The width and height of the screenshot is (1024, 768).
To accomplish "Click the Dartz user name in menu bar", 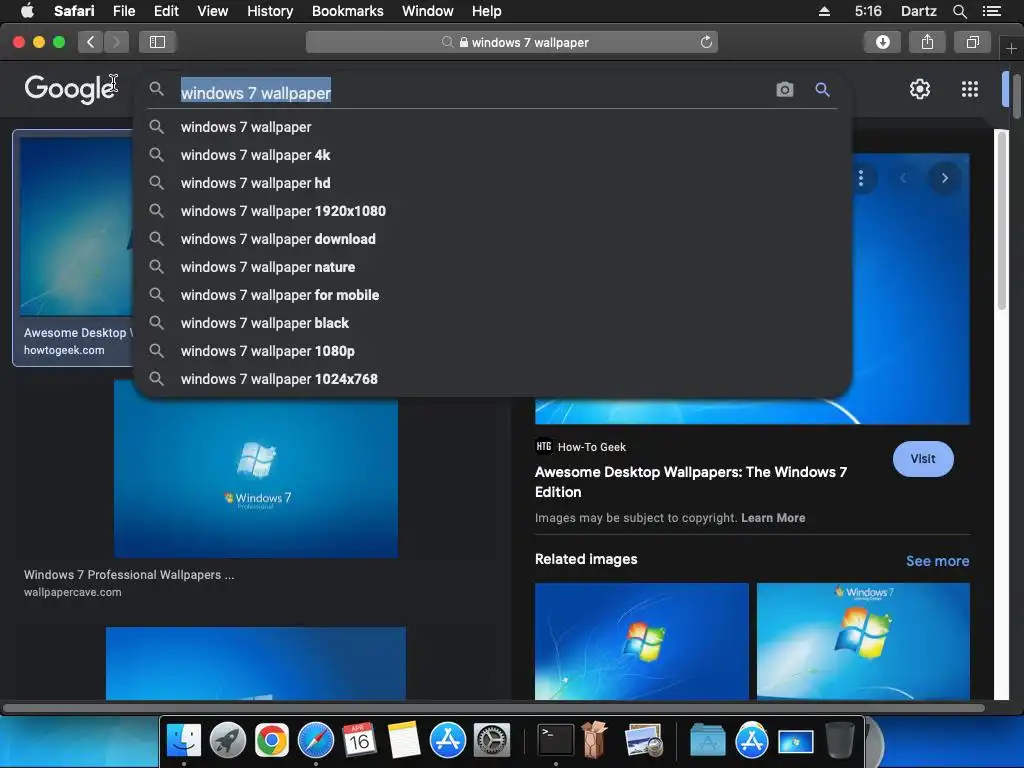I will tap(918, 11).
